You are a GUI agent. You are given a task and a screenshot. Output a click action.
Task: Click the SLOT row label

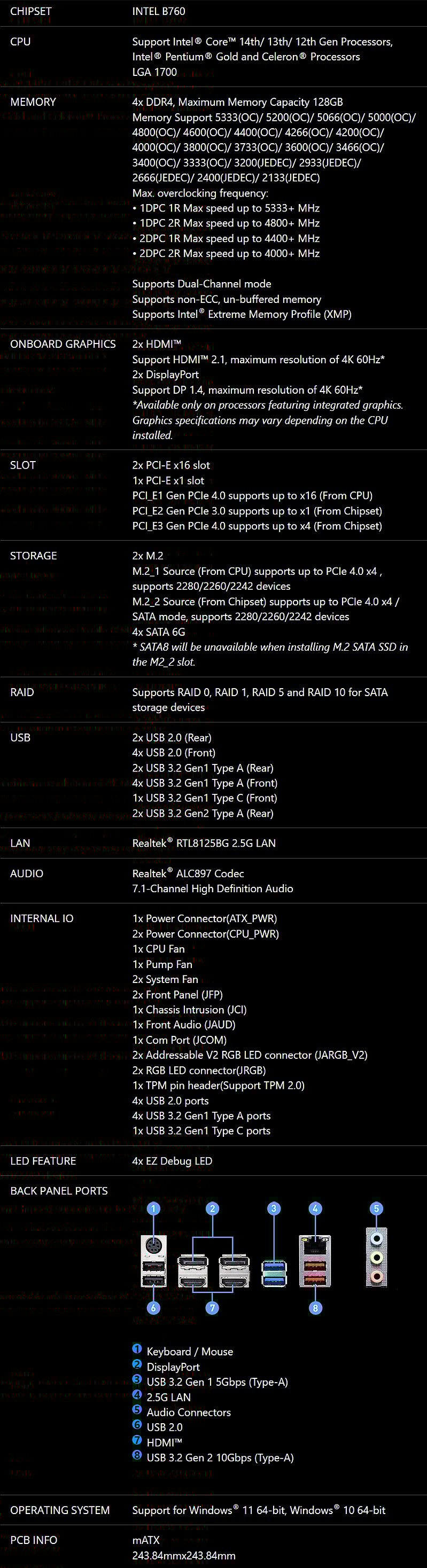(23, 465)
